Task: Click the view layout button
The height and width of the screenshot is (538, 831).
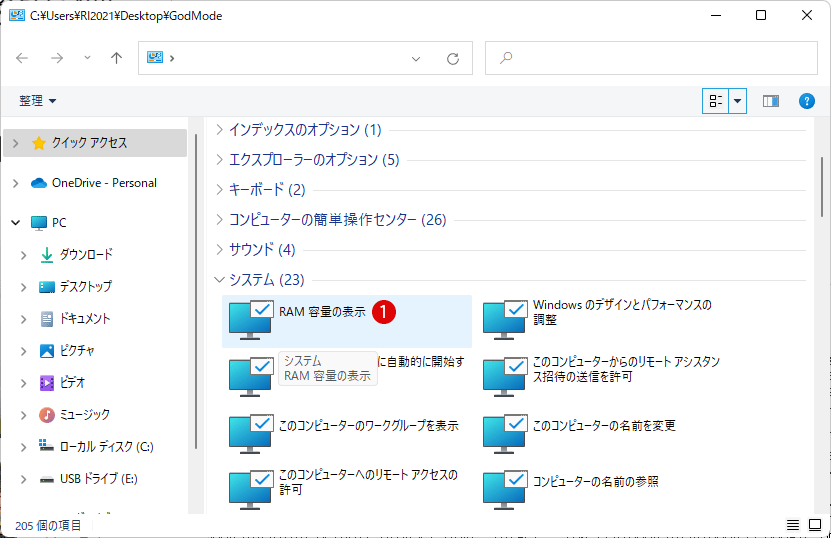Action: click(x=715, y=101)
